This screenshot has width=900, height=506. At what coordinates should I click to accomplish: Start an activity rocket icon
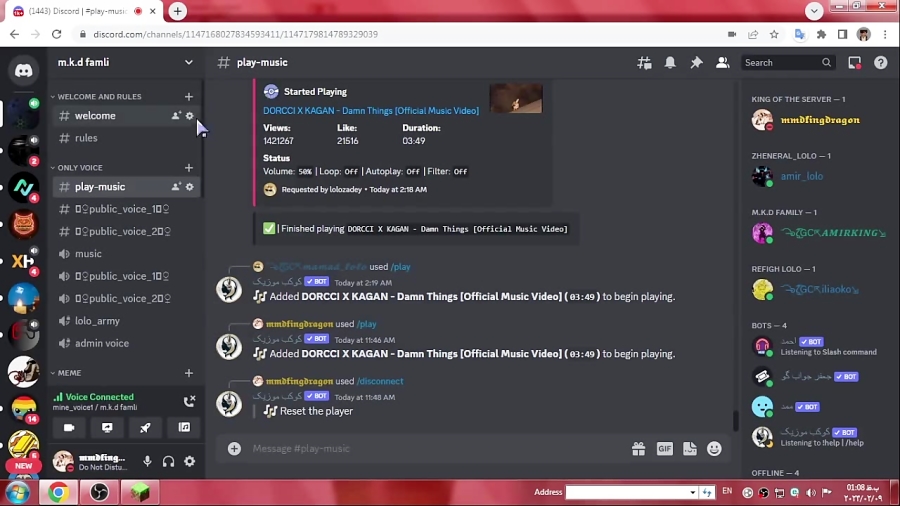coord(145,427)
